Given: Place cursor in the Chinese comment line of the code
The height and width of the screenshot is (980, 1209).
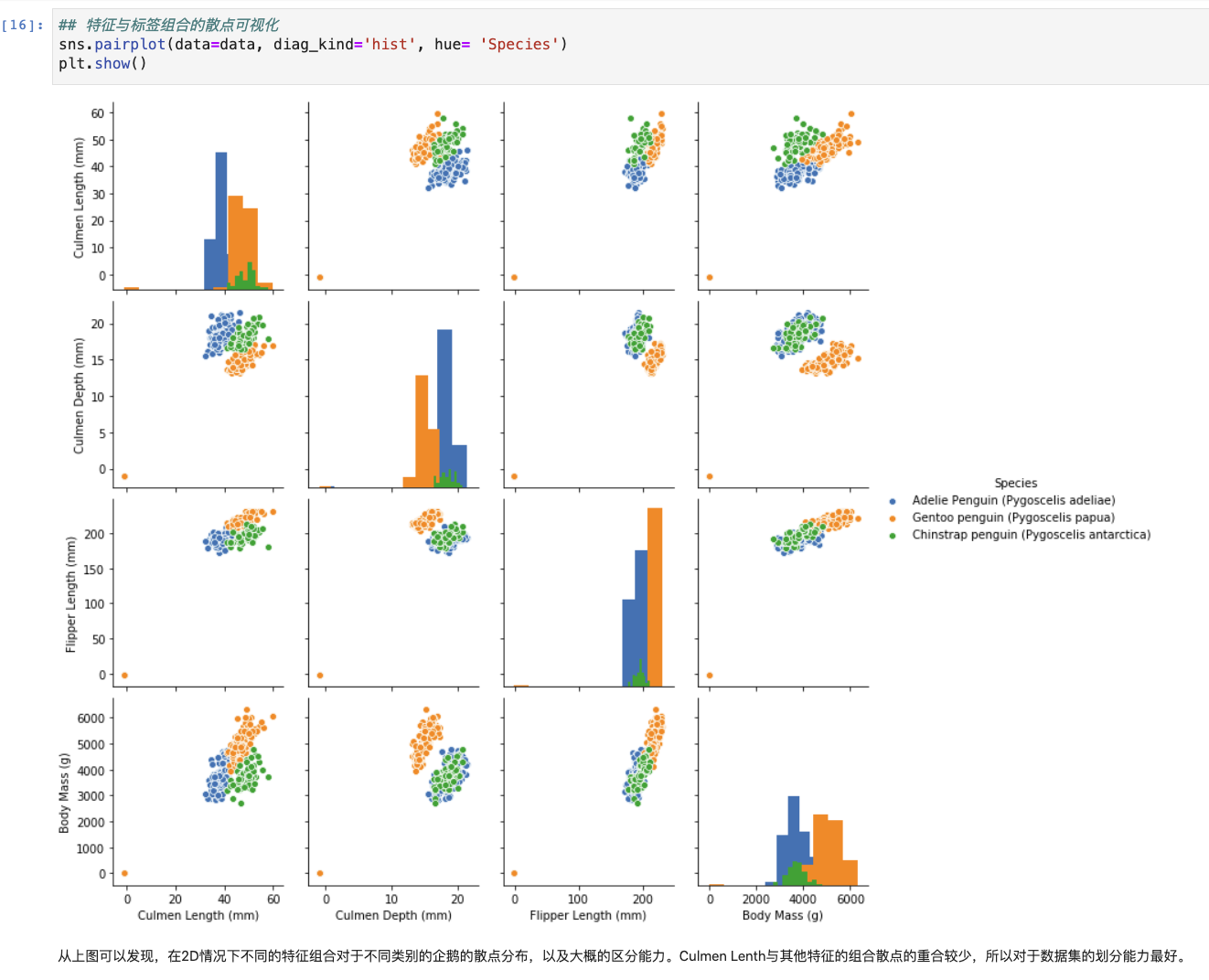Looking at the screenshot, I should click(169, 25).
